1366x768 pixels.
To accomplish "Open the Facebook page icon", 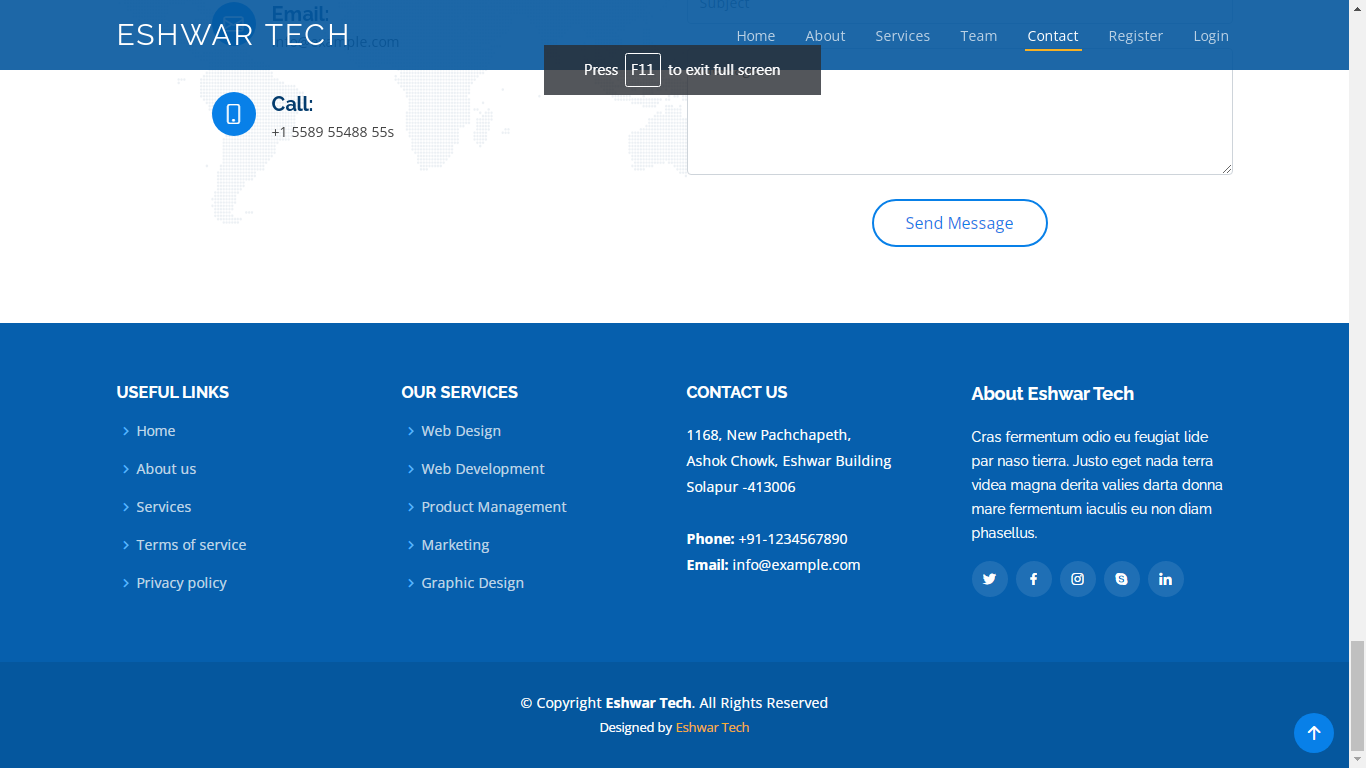I will click(x=1033, y=579).
